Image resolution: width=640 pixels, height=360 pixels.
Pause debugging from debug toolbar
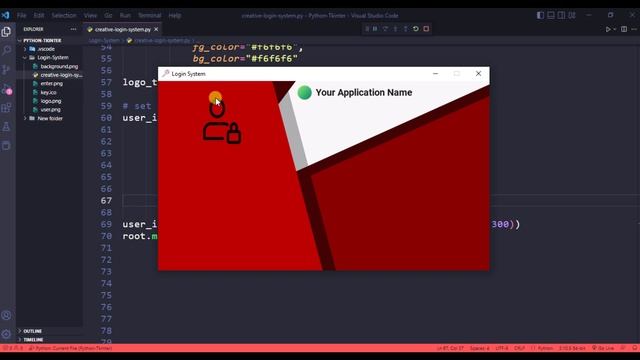[x=375, y=29]
